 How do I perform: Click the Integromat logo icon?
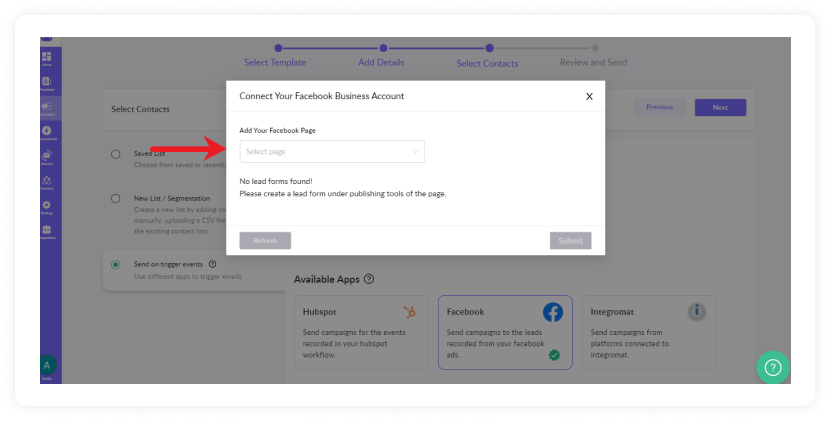[x=697, y=311]
